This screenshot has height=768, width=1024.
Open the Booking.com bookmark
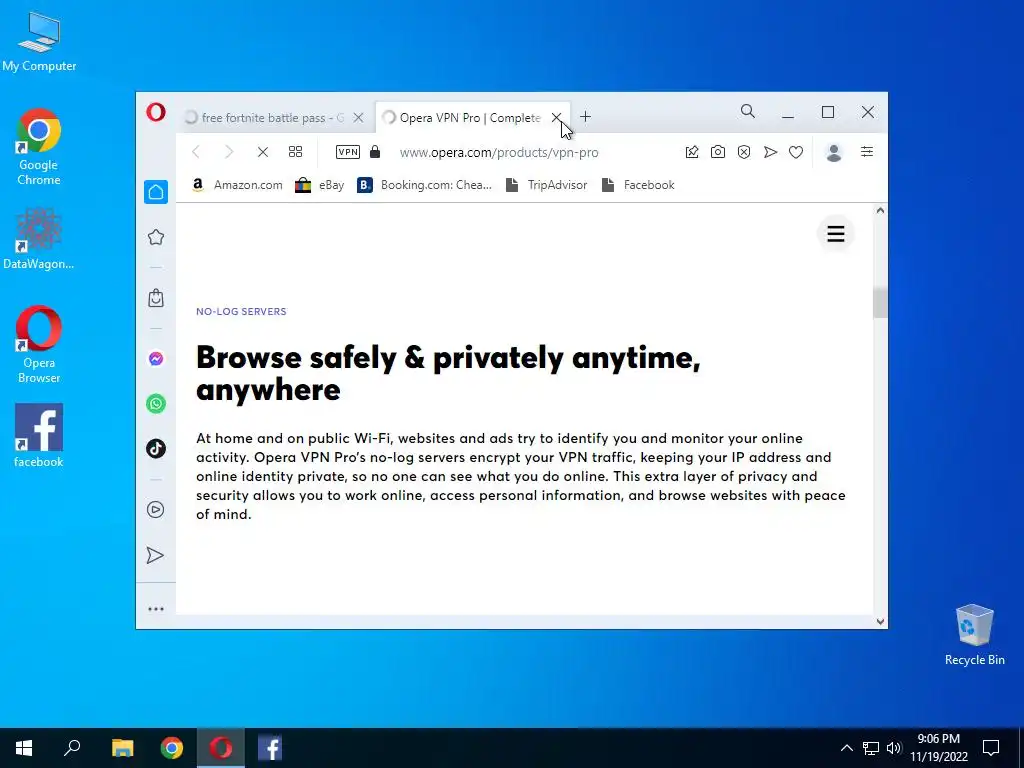tap(424, 185)
